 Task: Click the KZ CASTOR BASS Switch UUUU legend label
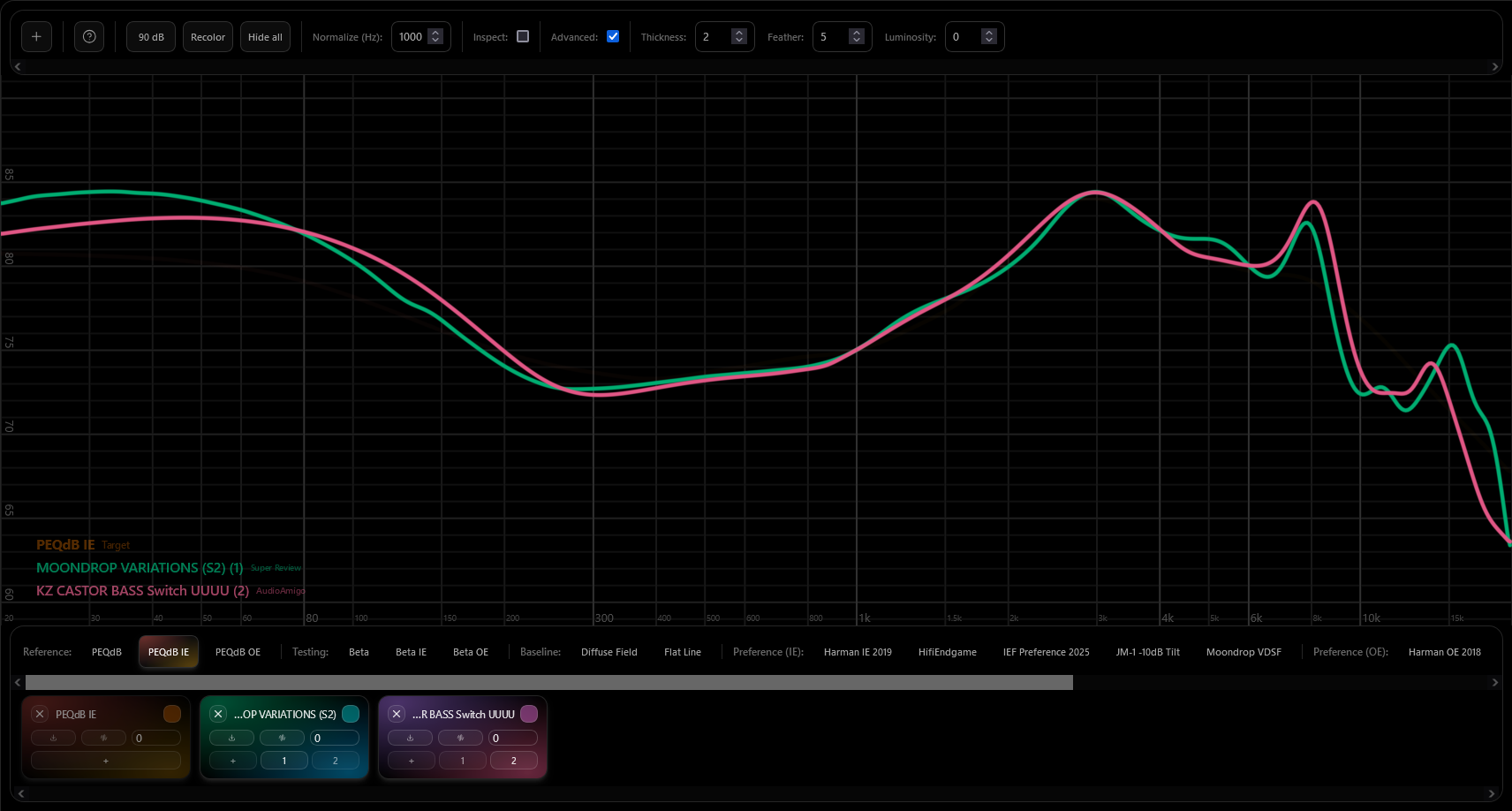[142, 591]
